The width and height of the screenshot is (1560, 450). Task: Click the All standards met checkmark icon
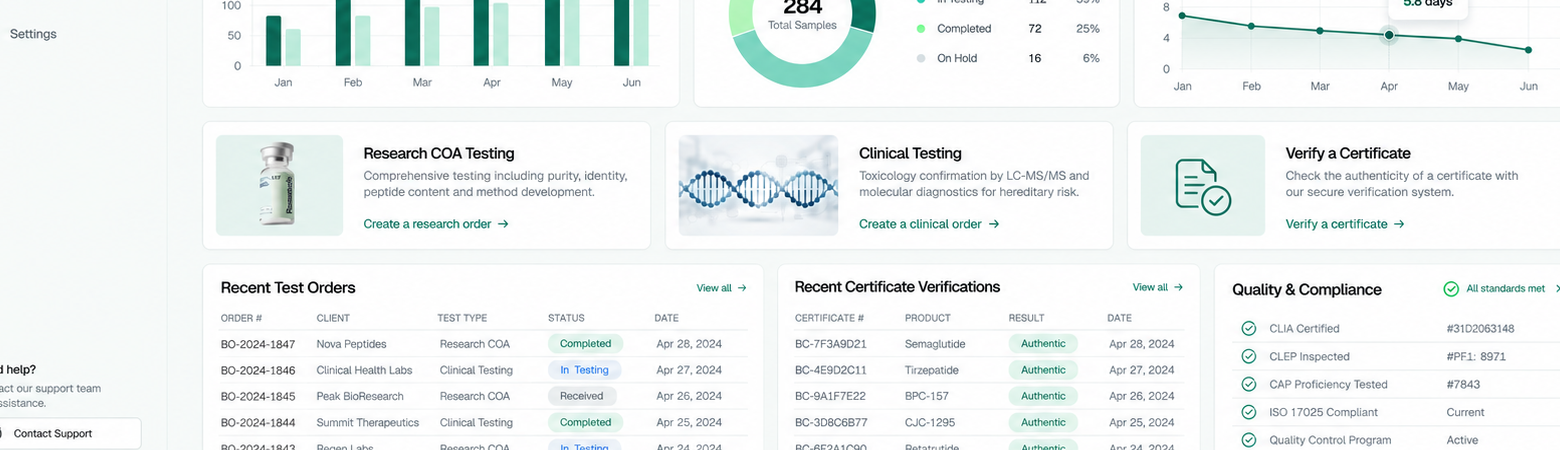pyautogui.click(x=1451, y=289)
